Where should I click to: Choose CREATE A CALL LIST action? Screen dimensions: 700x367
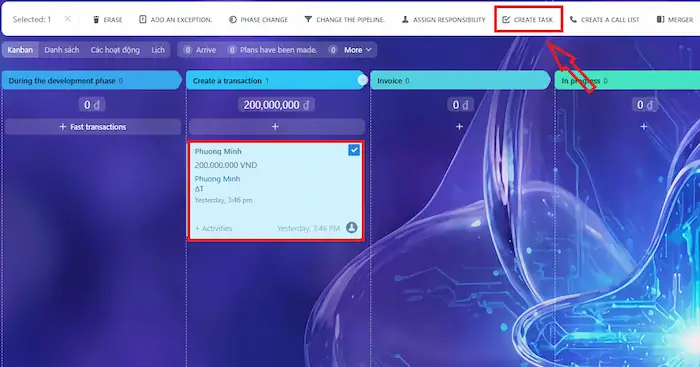pyautogui.click(x=610, y=20)
